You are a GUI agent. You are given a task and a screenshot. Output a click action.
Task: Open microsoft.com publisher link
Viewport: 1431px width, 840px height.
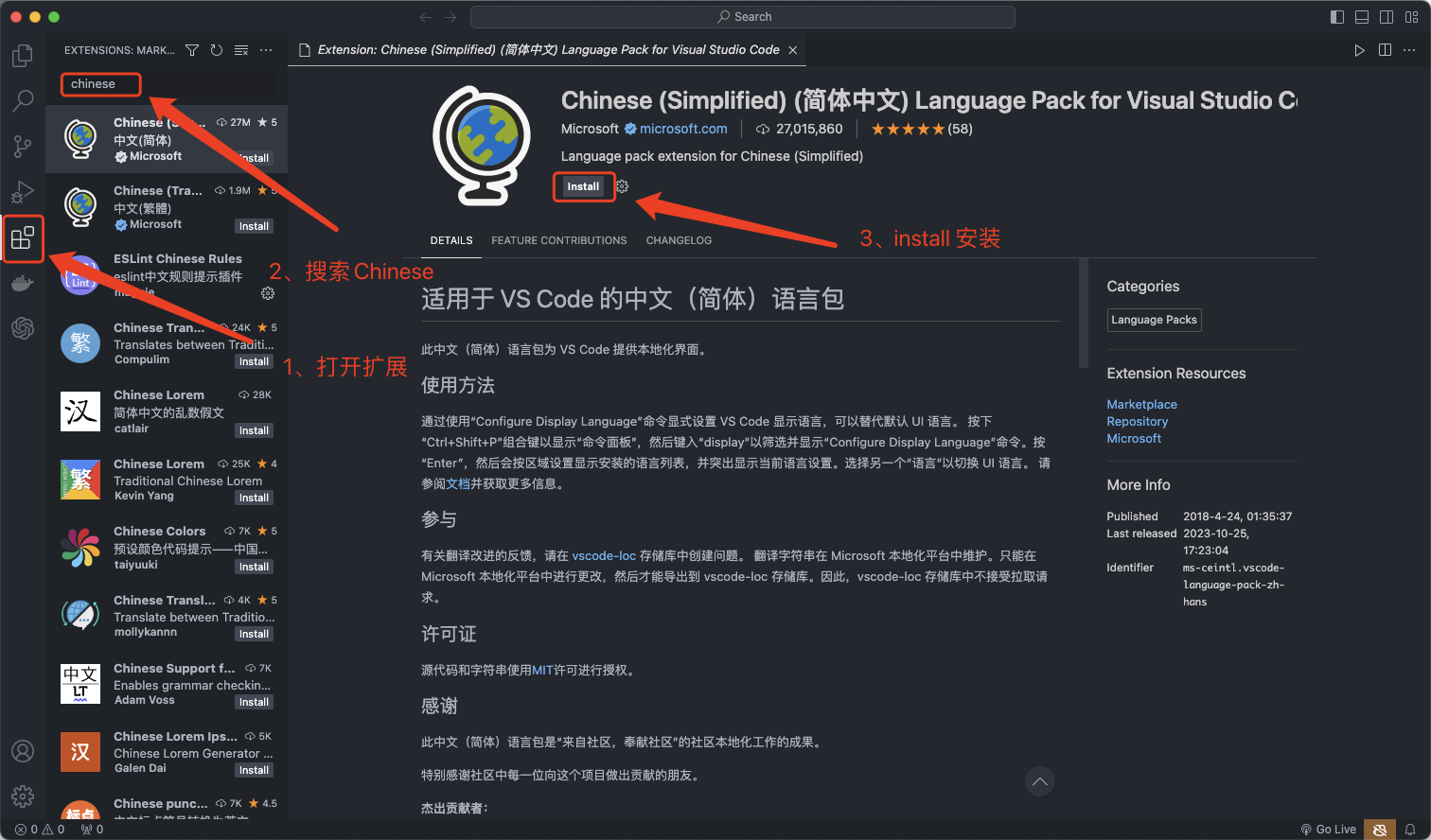coord(683,129)
